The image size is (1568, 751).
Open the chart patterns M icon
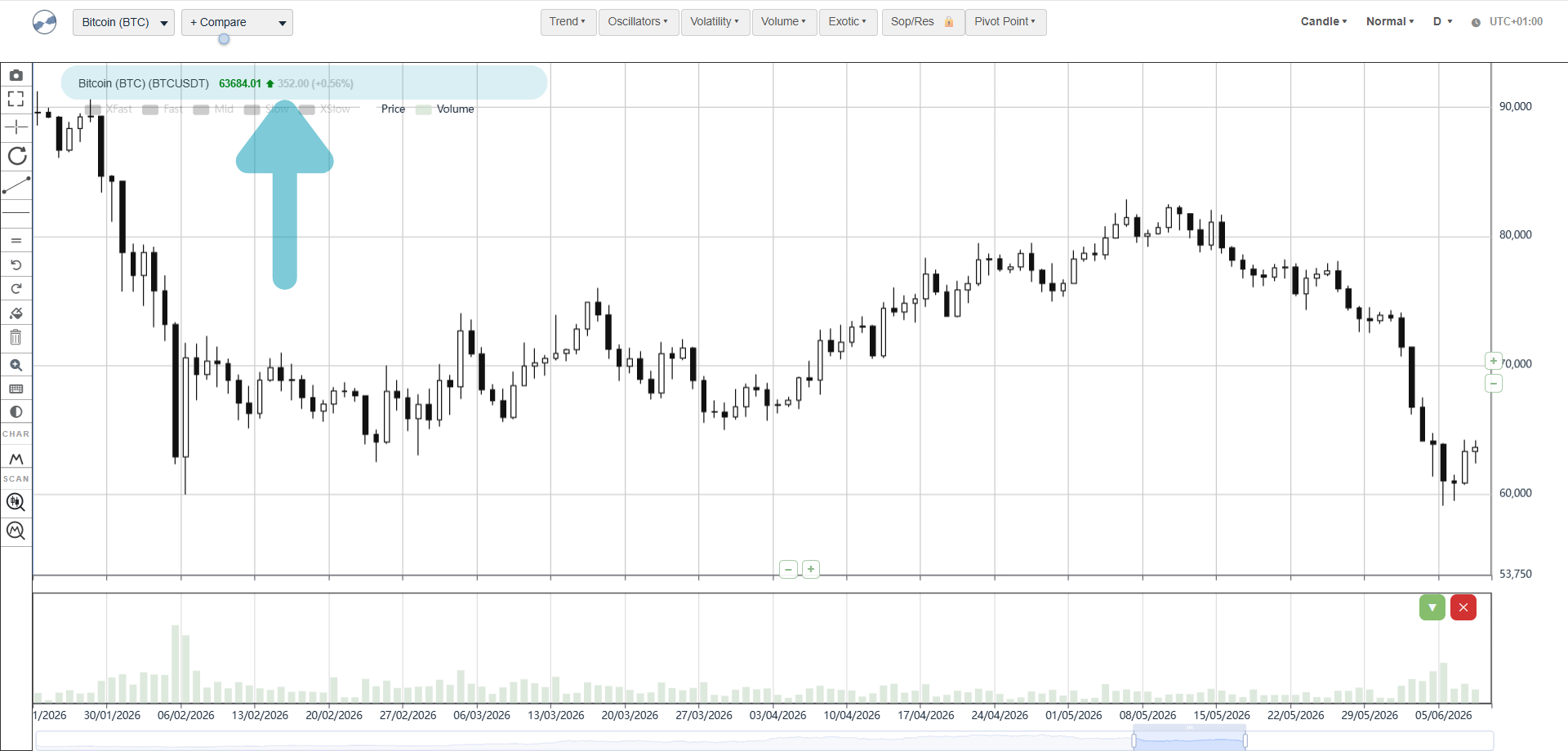[16, 459]
